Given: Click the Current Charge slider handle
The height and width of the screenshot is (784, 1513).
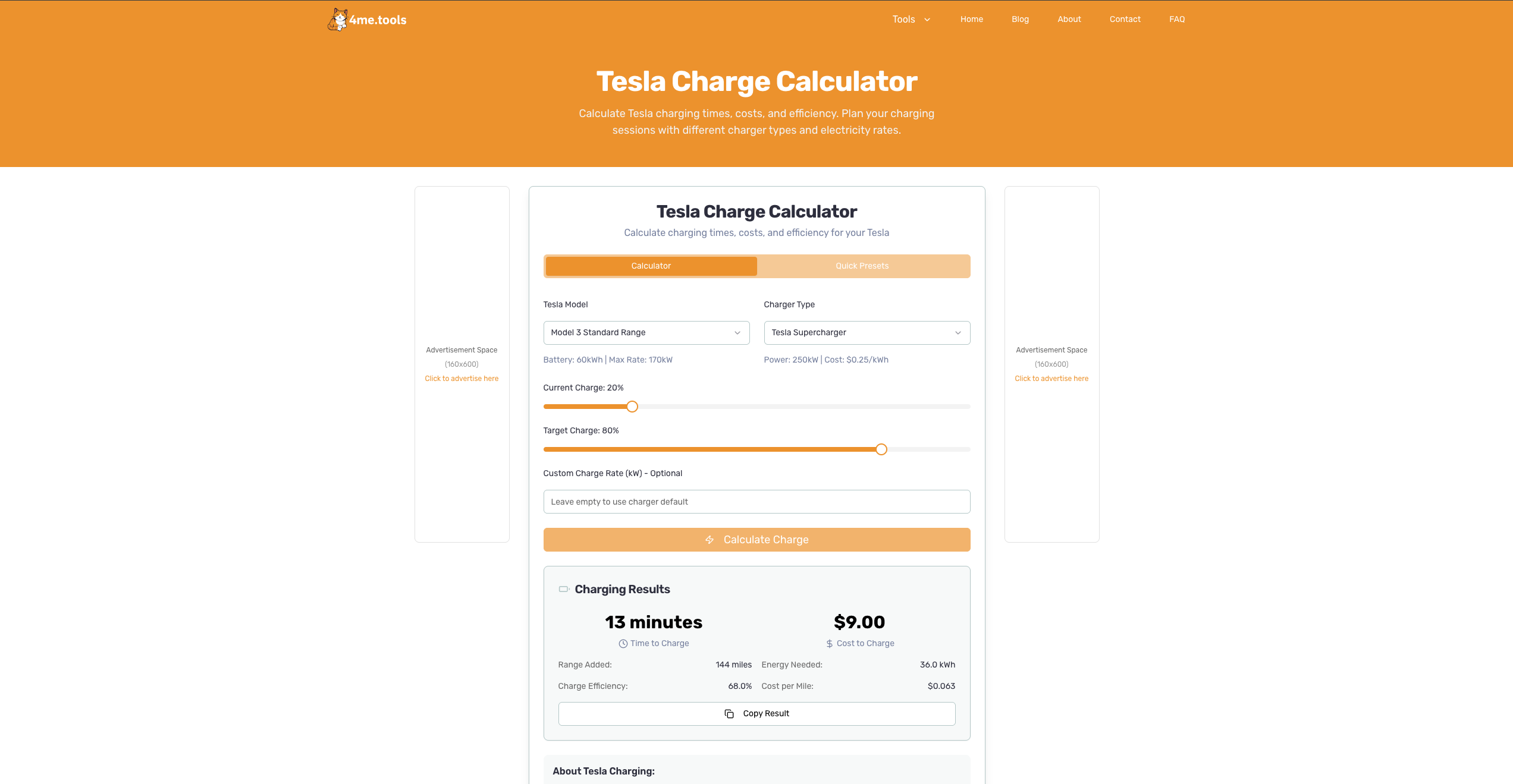Looking at the screenshot, I should tap(632, 407).
